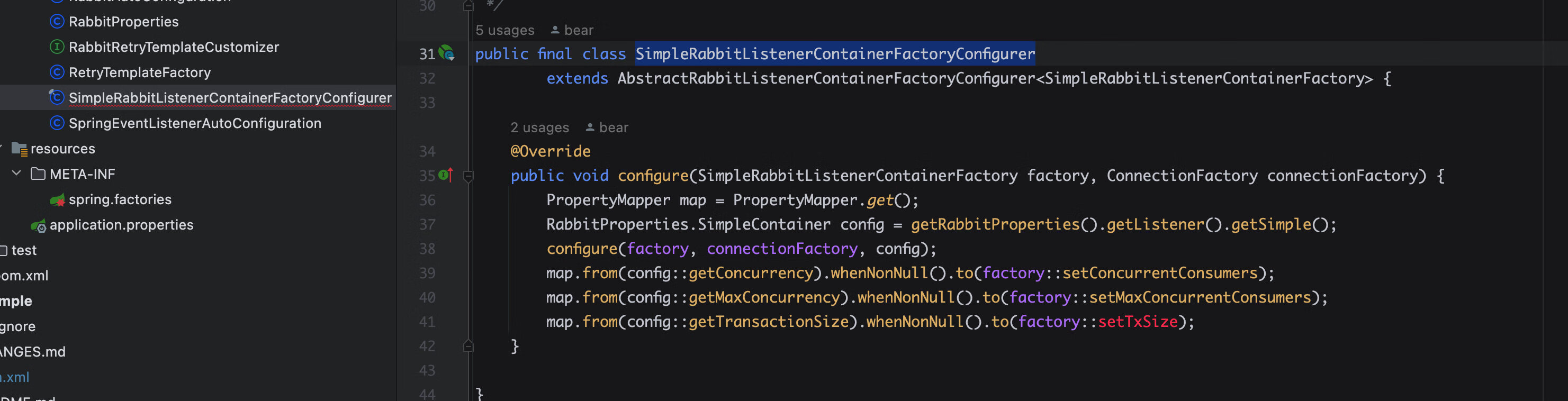This screenshot has width=1568, height=401.
Task: Click the SpringEventListenerAutoConfiguration class icon
Action: 57,123
